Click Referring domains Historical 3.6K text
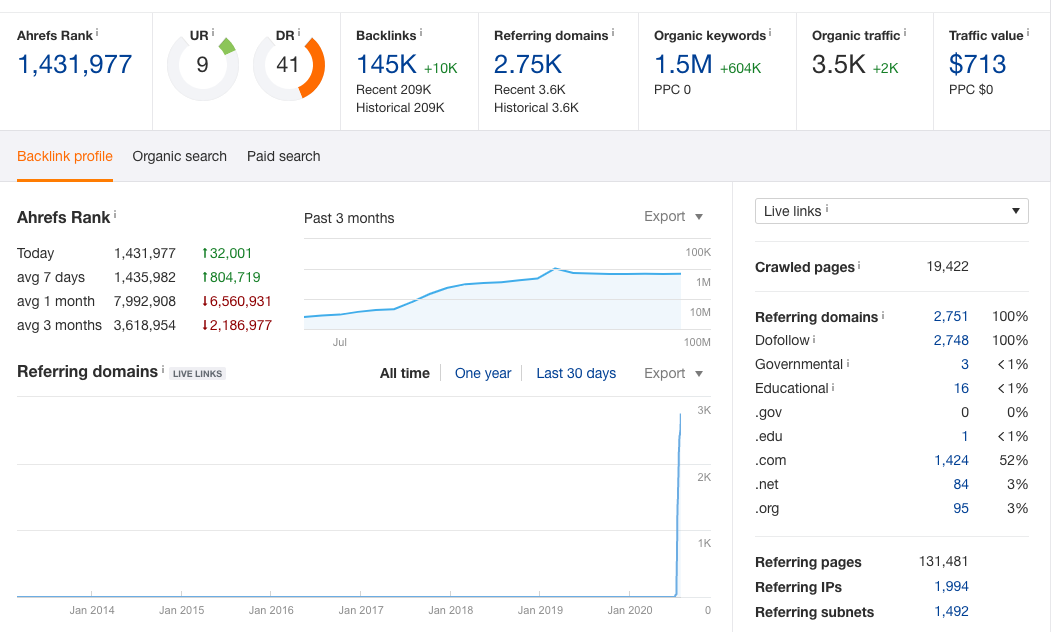 tap(536, 108)
